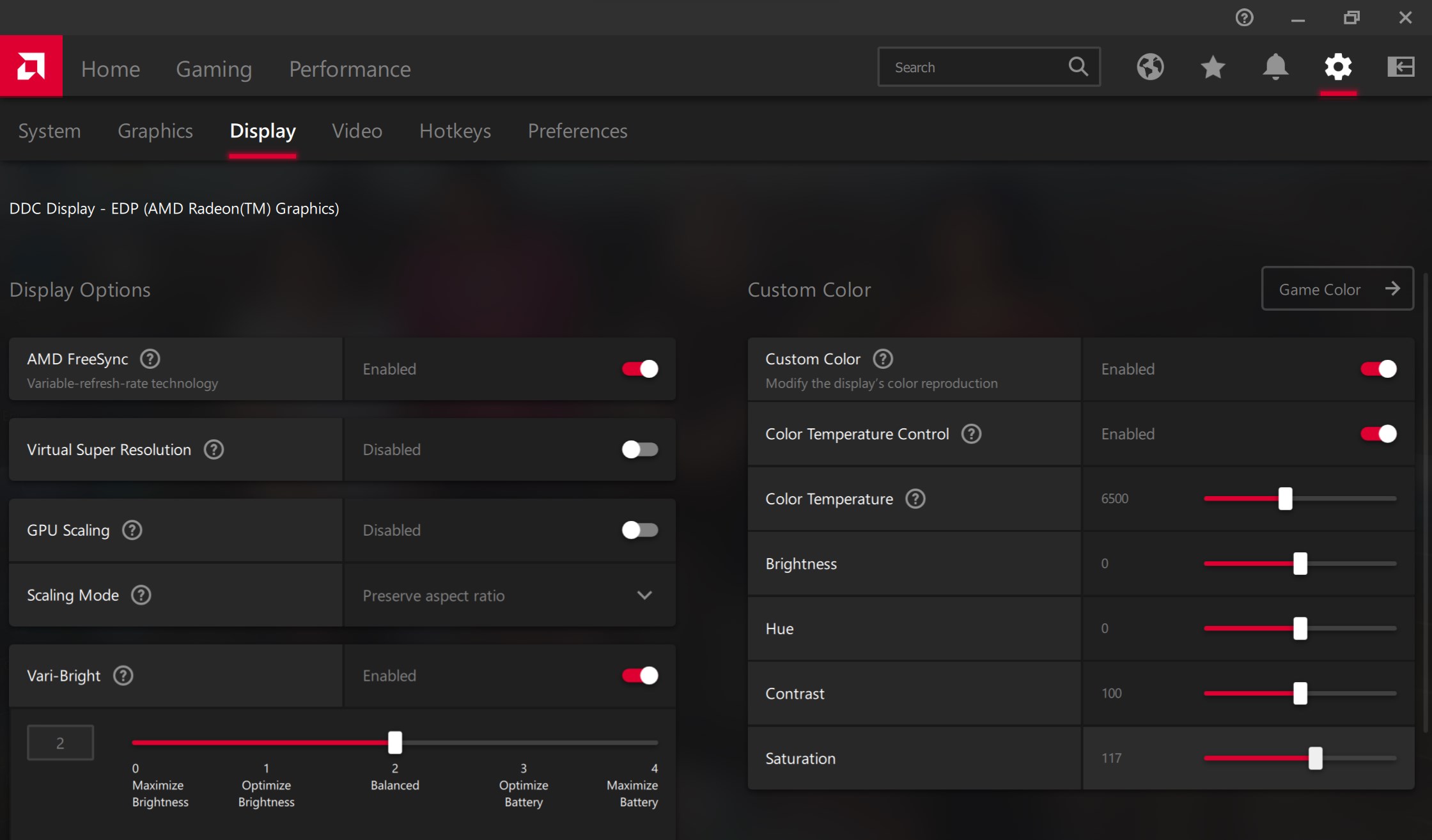Image resolution: width=1432 pixels, height=840 pixels.
Task: Expand the Preserve aspect ratio options
Action: coord(645,595)
